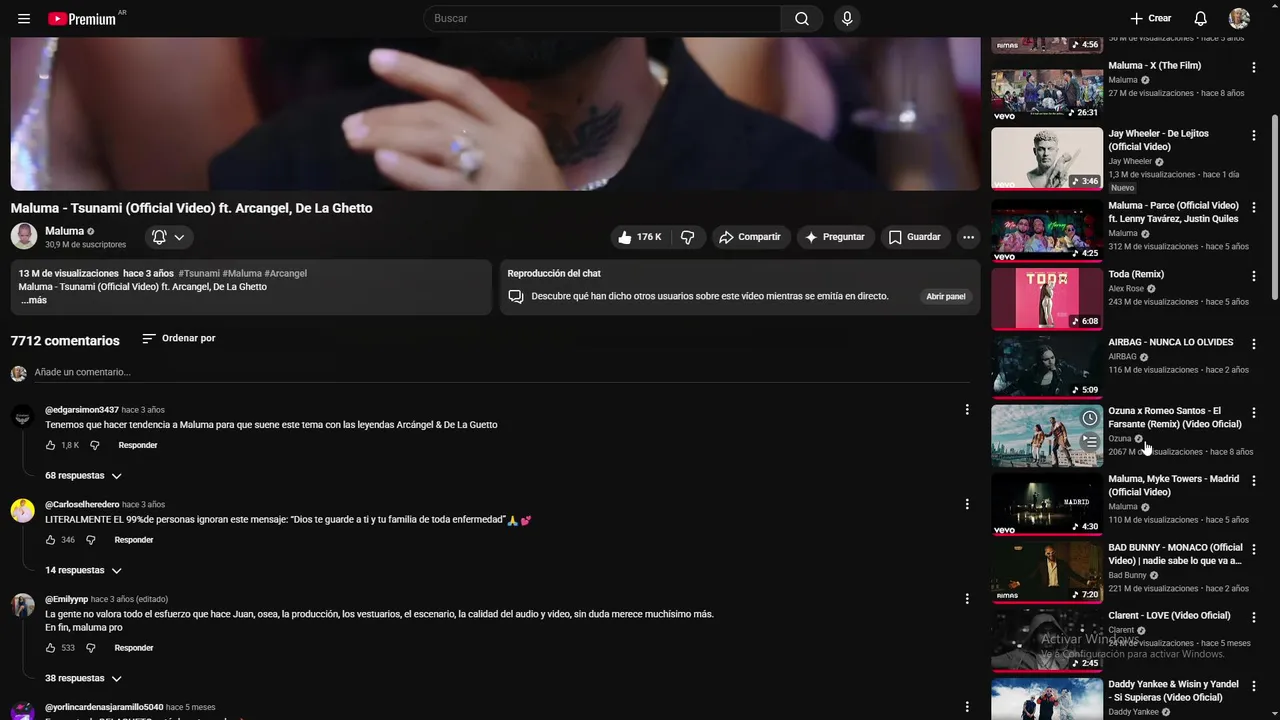Screen dimensions: 1280x720
Task: Add El Farsante to Watch Later clock
Action: (1090, 418)
